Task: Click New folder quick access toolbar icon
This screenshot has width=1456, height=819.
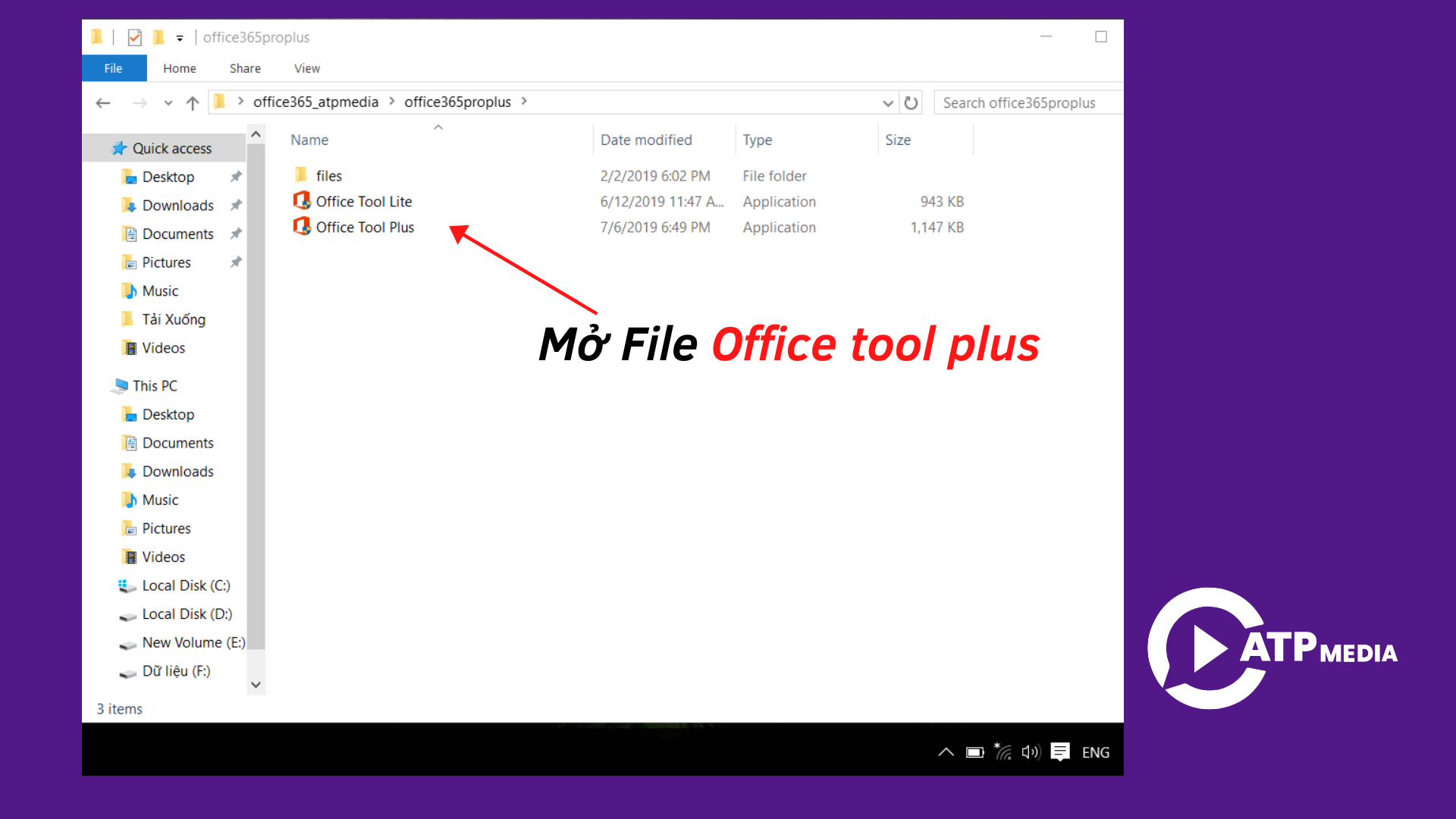Action: 158,37
